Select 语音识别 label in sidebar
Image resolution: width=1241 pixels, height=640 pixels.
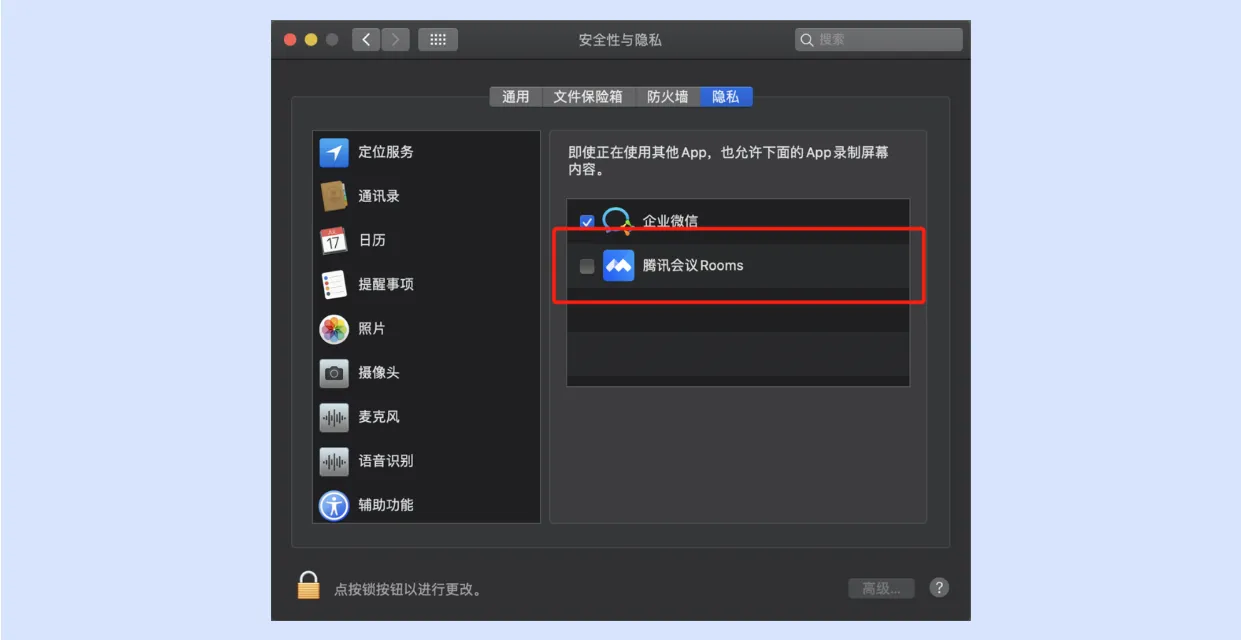[x=386, y=461]
